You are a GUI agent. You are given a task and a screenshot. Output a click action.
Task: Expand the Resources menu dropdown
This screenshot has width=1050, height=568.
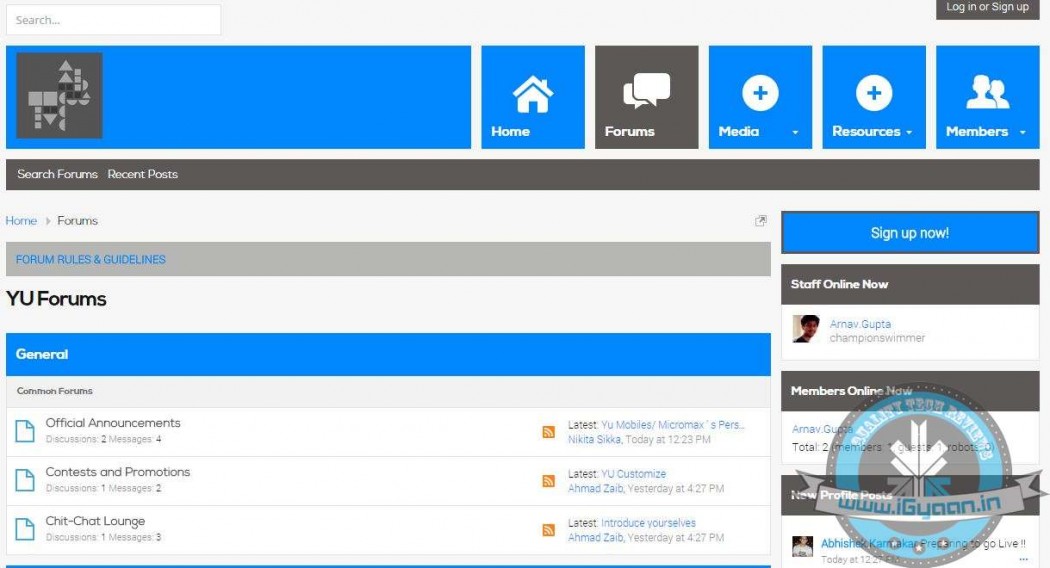pos(909,132)
